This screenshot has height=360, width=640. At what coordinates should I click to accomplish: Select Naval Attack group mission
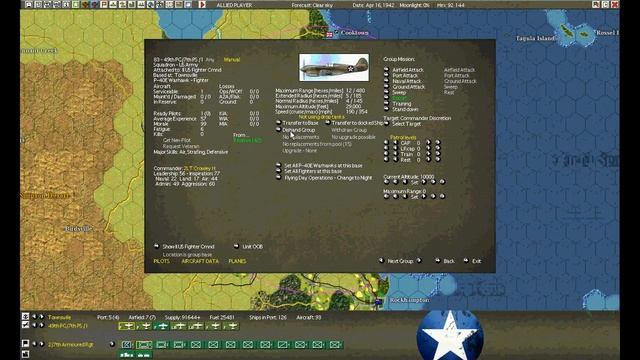coord(386,81)
